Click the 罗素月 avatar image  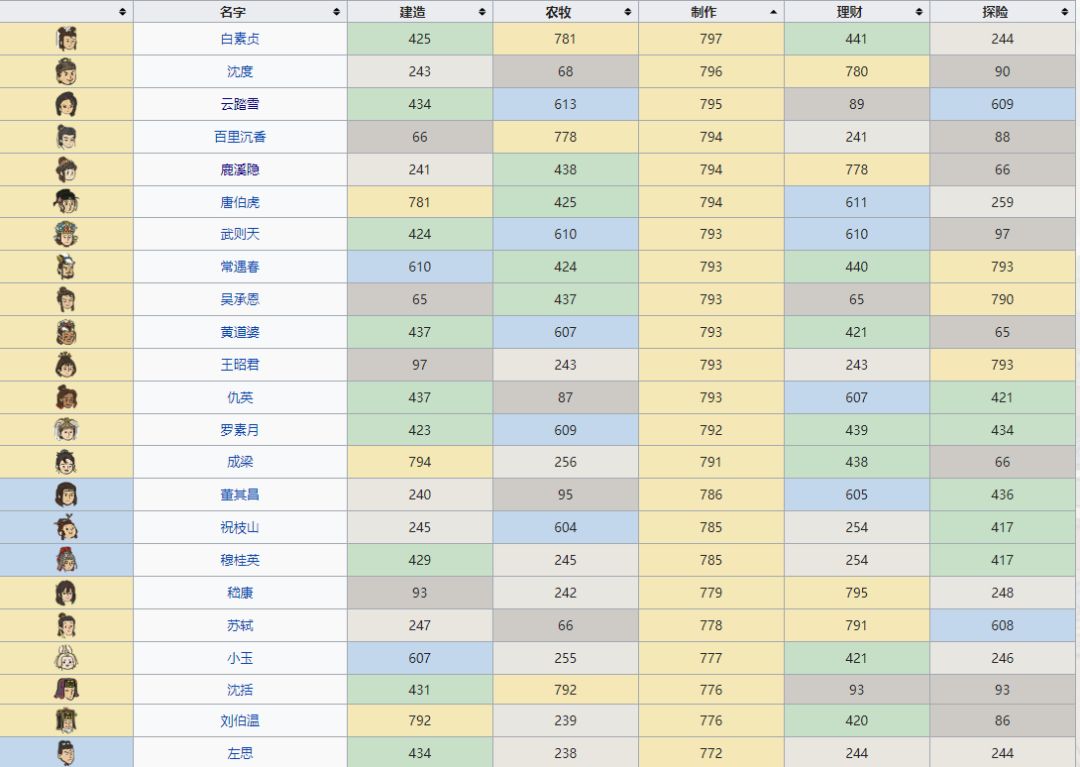67,430
